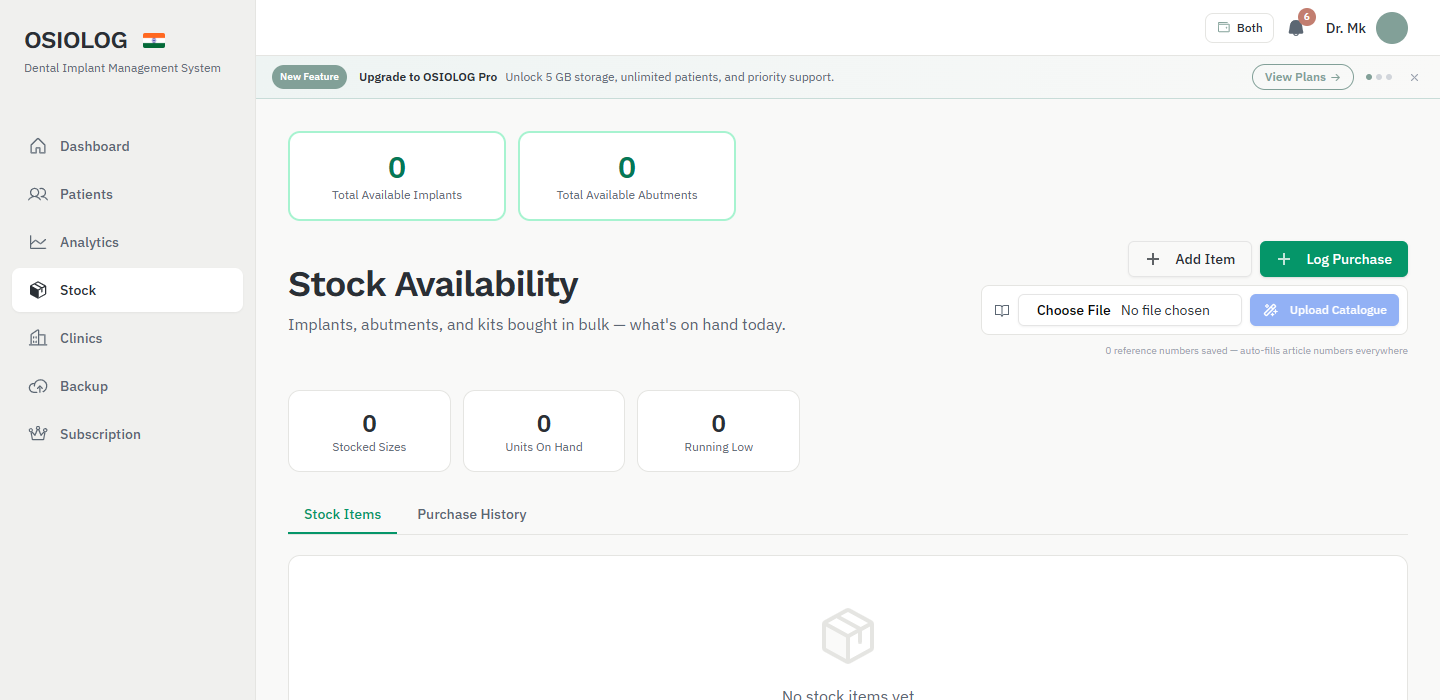Click the Stock box icon in sidebar
Screen dimensions: 1440x700
point(38,290)
